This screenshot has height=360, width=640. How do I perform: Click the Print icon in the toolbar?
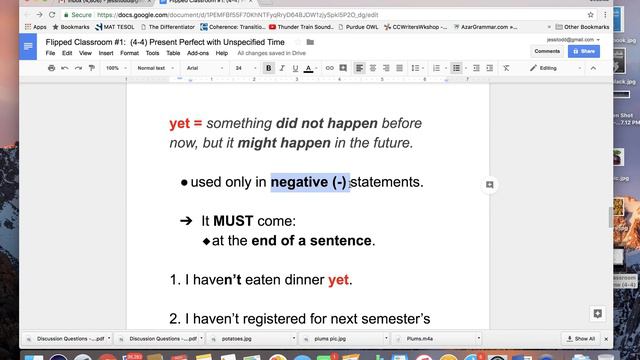(x=51, y=68)
